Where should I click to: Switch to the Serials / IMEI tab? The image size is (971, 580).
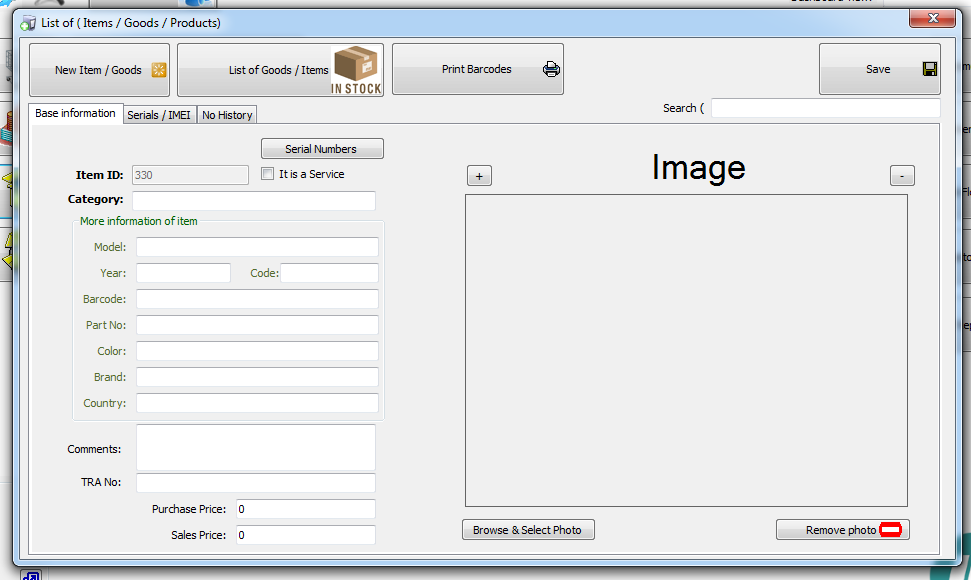pyautogui.click(x=159, y=115)
